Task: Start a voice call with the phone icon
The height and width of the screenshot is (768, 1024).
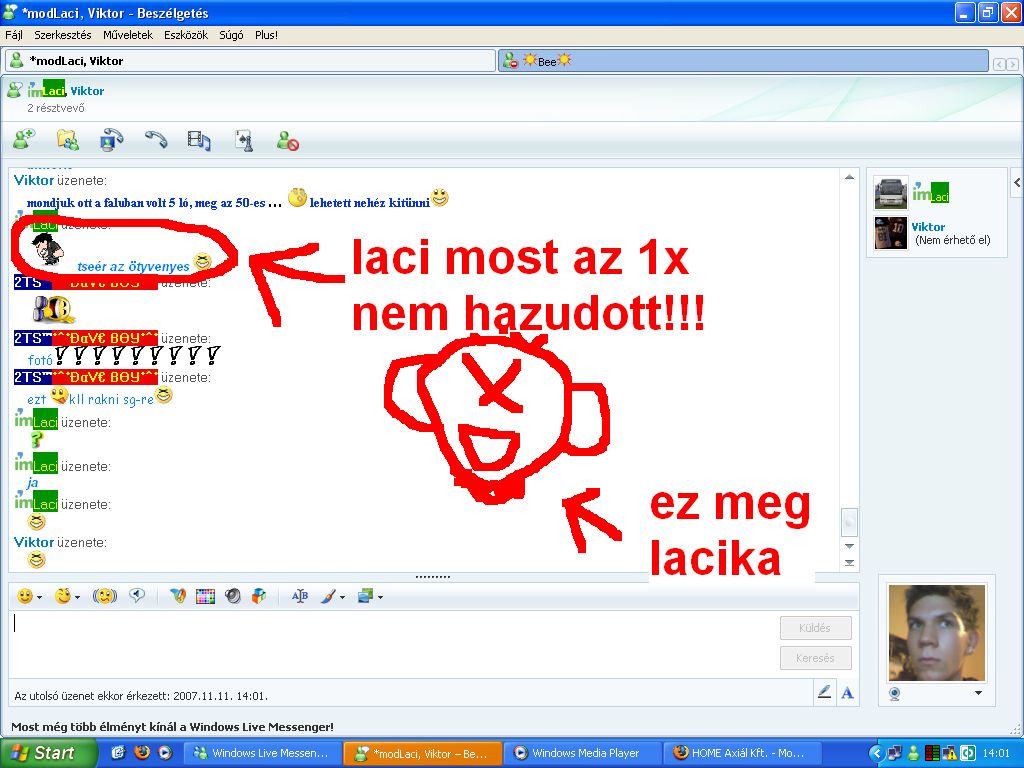Action: (x=155, y=140)
